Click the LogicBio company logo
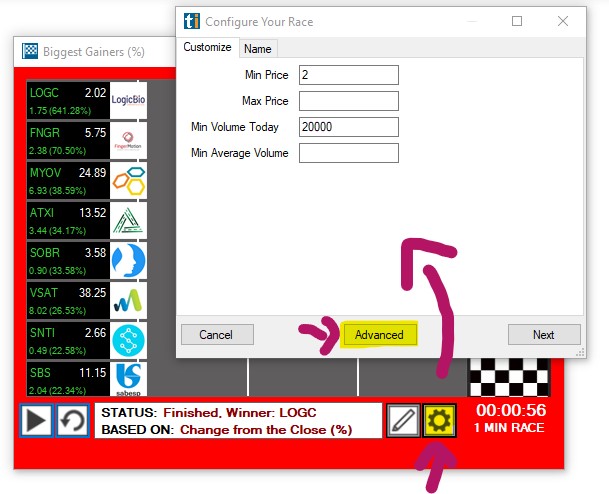 [129, 101]
